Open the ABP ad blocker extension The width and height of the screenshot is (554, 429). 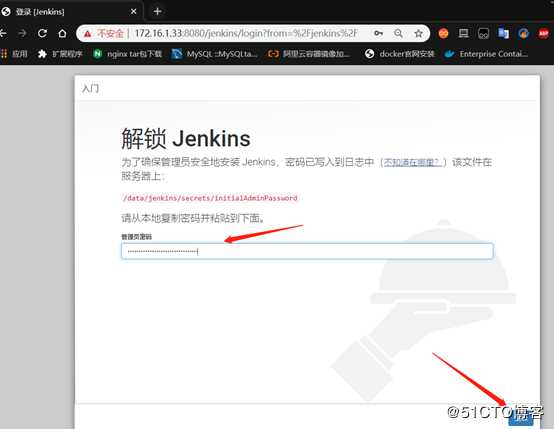pyautogui.click(x=543, y=33)
